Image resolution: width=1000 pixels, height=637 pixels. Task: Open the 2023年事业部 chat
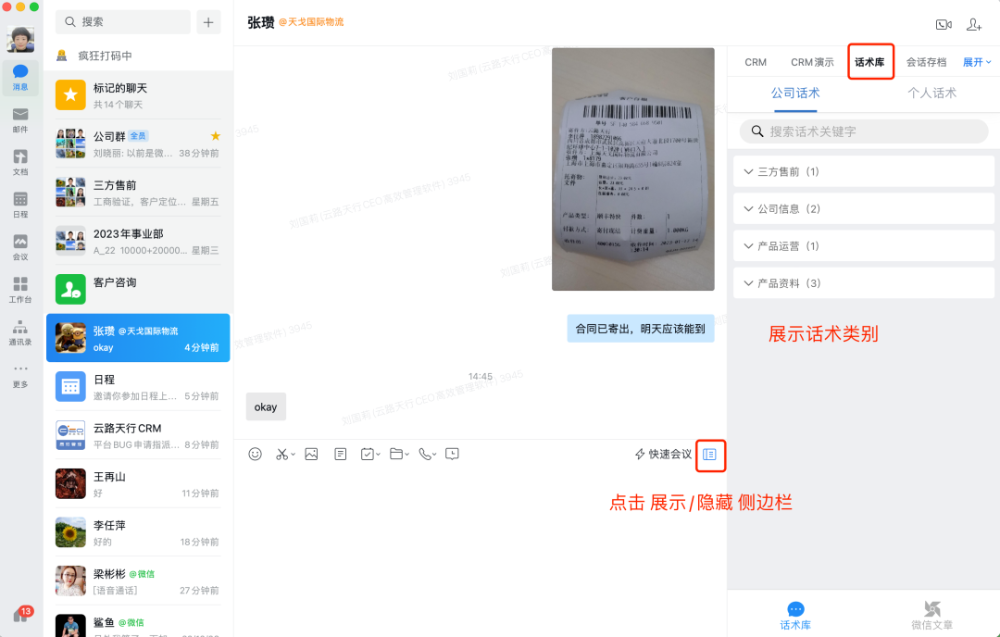[138, 241]
